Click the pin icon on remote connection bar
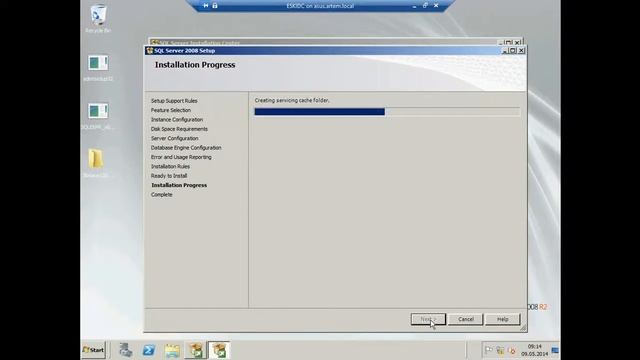The width and height of the screenshot is (640, 360). click(206, 6)
